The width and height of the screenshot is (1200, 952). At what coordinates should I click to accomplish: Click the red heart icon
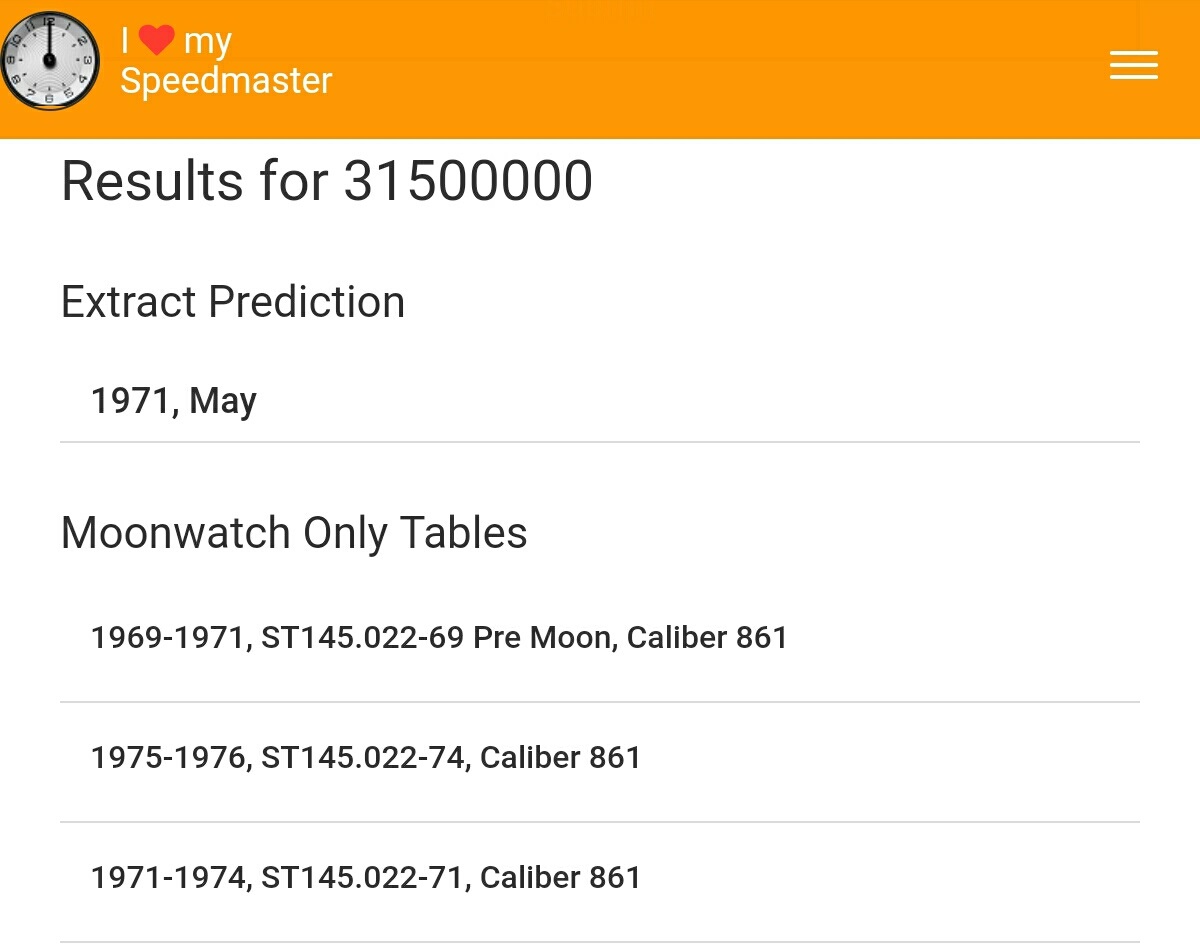[x=156, y=41]
